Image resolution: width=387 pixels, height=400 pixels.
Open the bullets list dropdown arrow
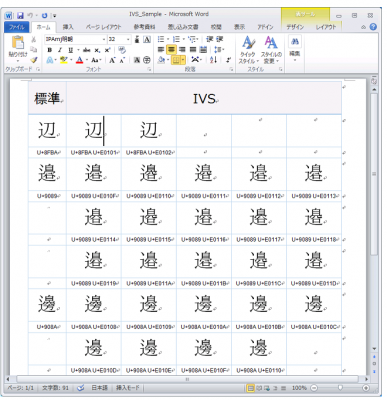pyautogui.click(x=168, y=39)
